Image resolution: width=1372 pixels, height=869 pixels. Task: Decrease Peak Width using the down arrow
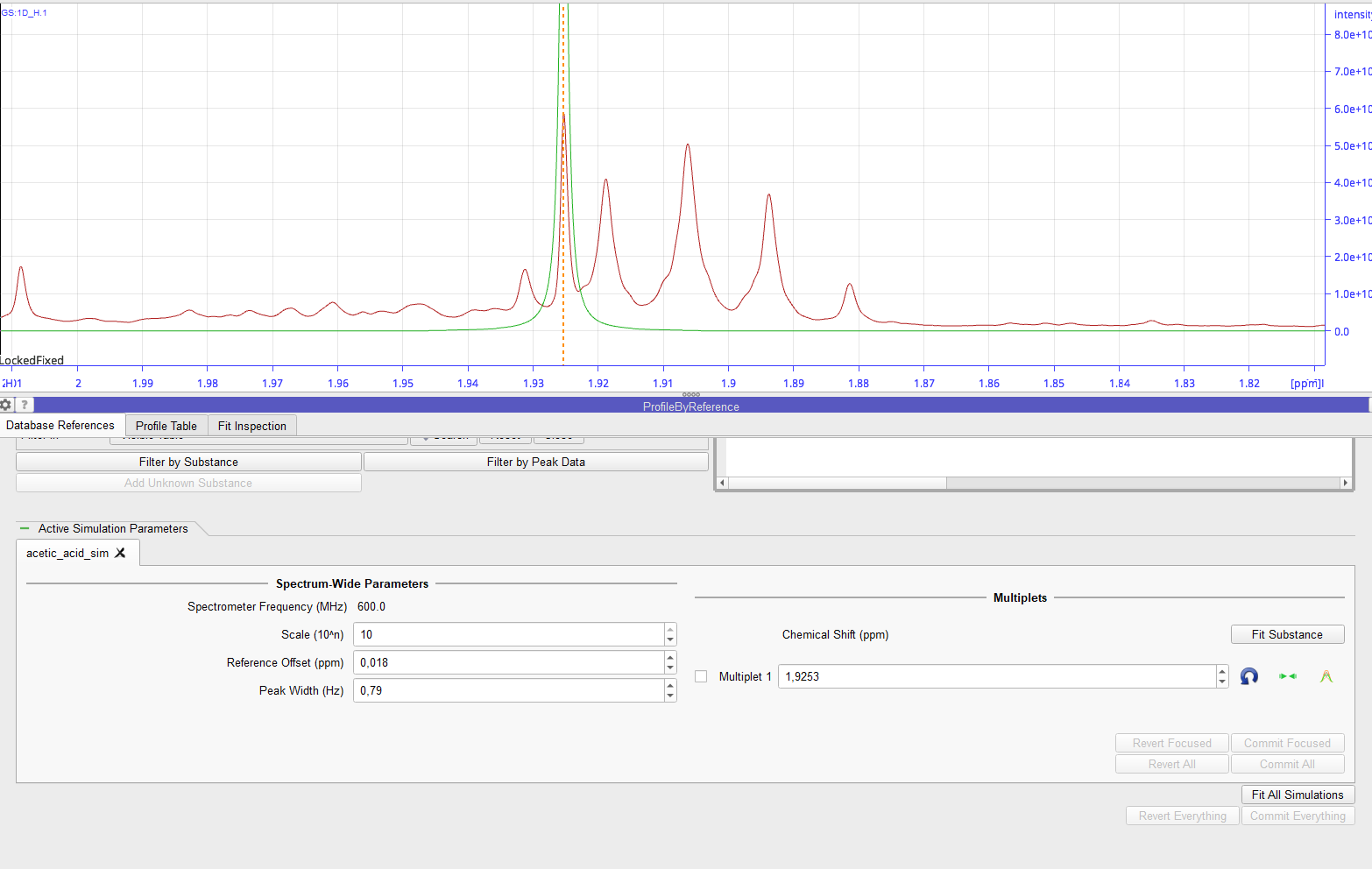pos(670,696)
